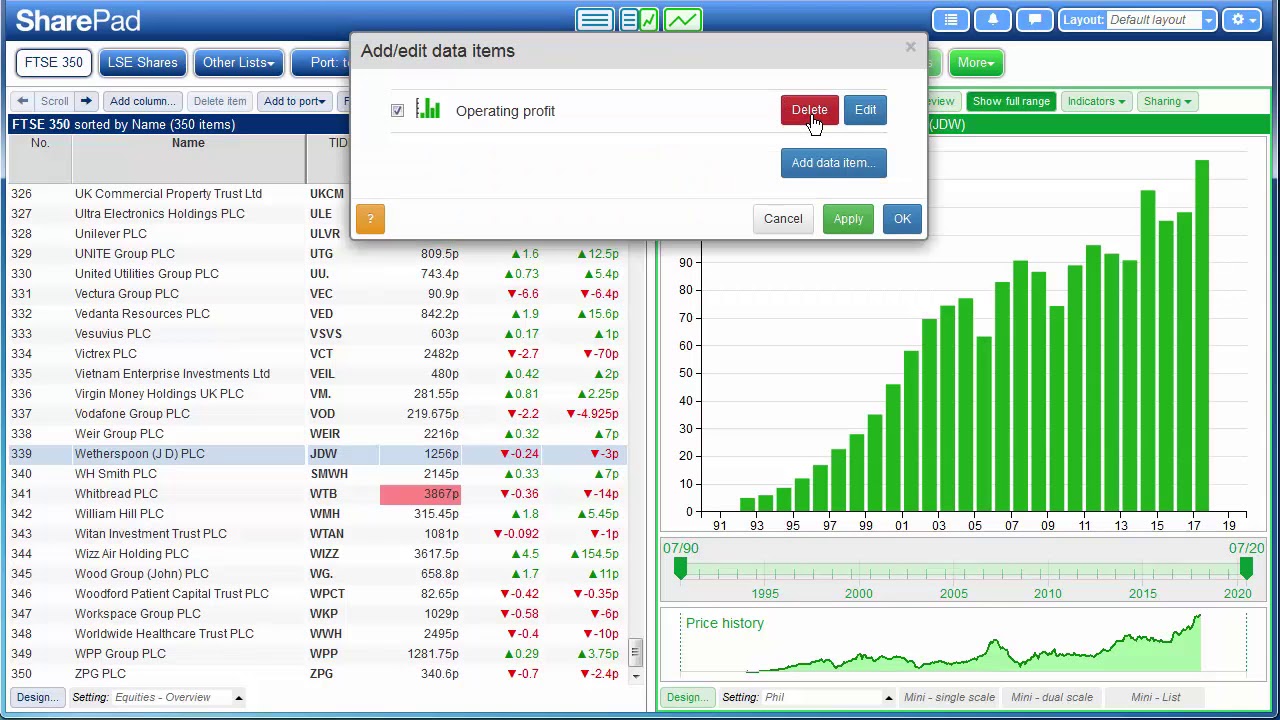
Task: Select the FTSE 350 list tab
Action: 54,63
